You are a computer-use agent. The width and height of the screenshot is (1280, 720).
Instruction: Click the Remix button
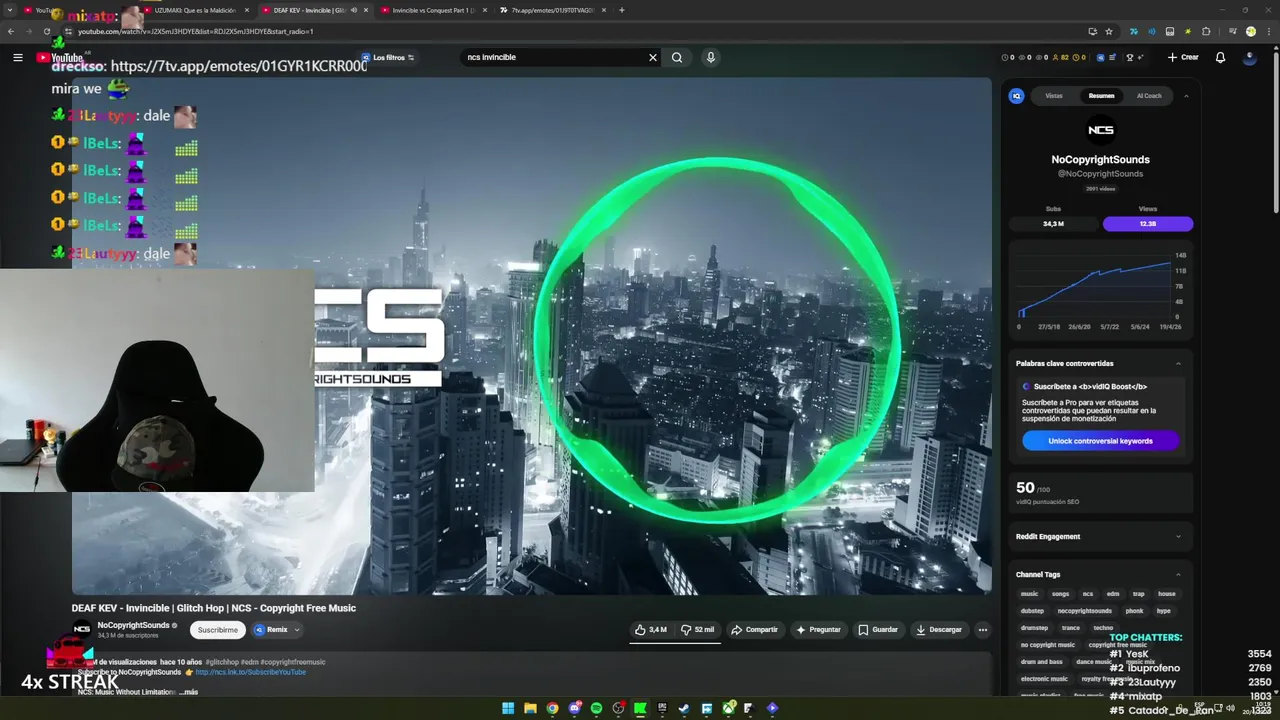pyautogui.click(x=271, y=630)
